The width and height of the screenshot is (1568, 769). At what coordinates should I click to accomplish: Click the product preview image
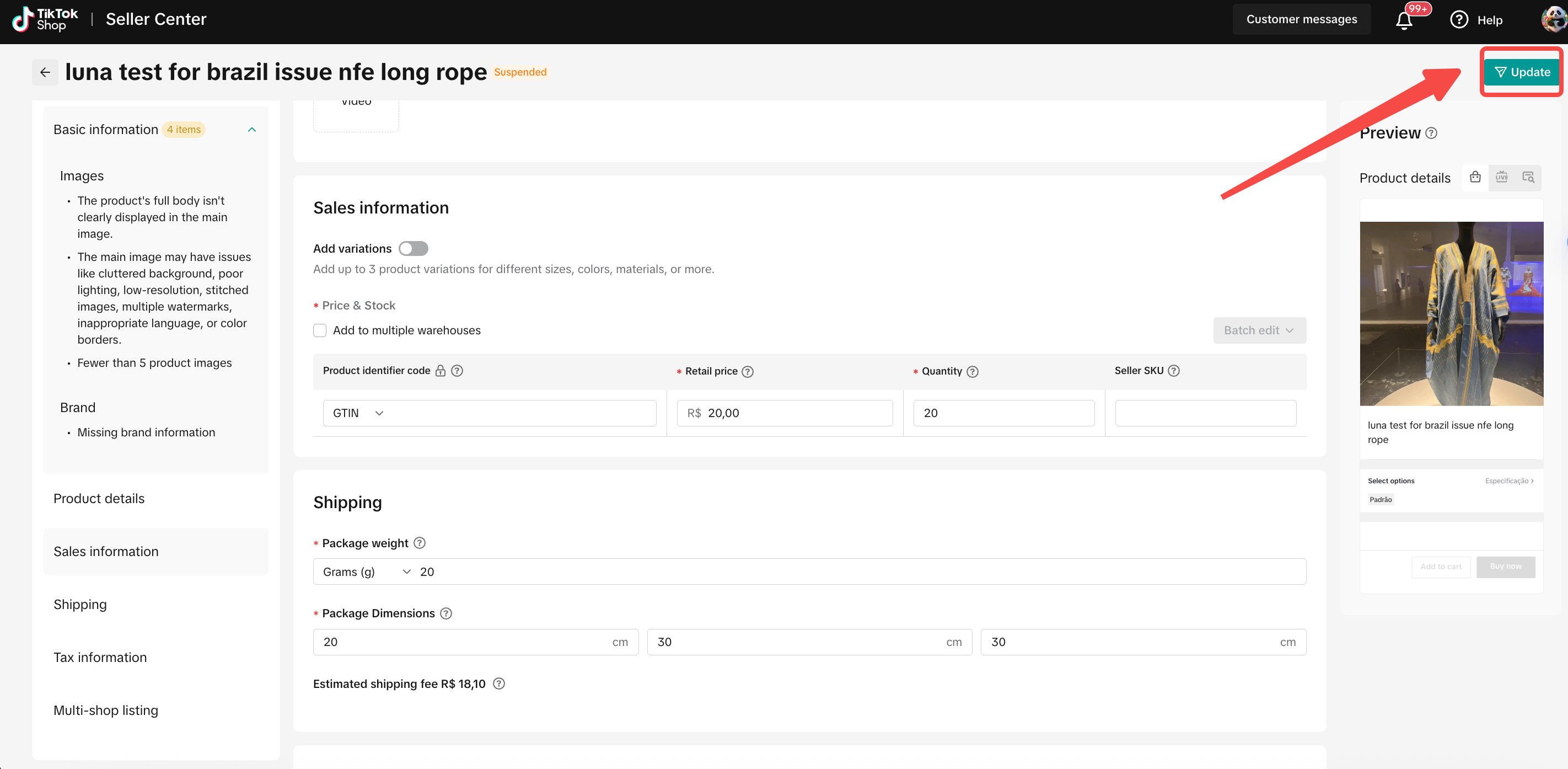point(1452,314)
